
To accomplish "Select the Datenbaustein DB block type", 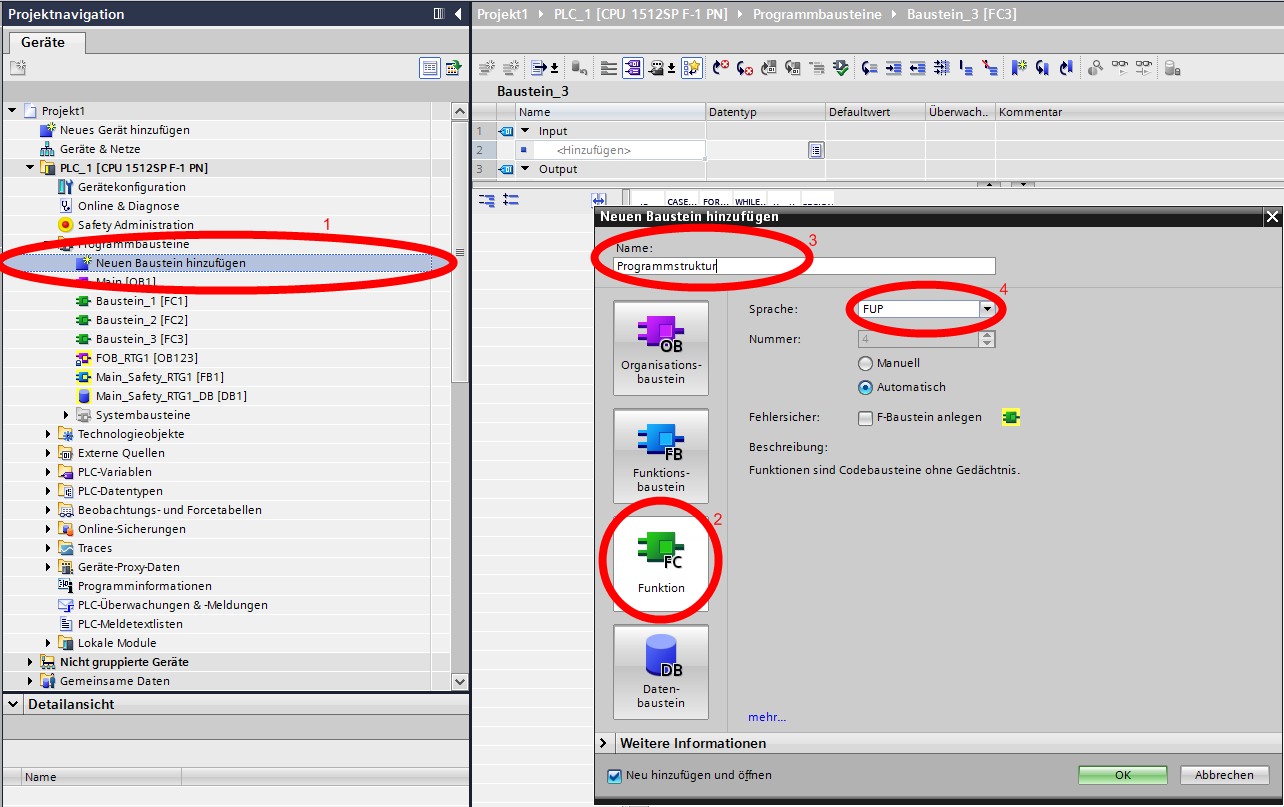I will [x=660, y=671].
